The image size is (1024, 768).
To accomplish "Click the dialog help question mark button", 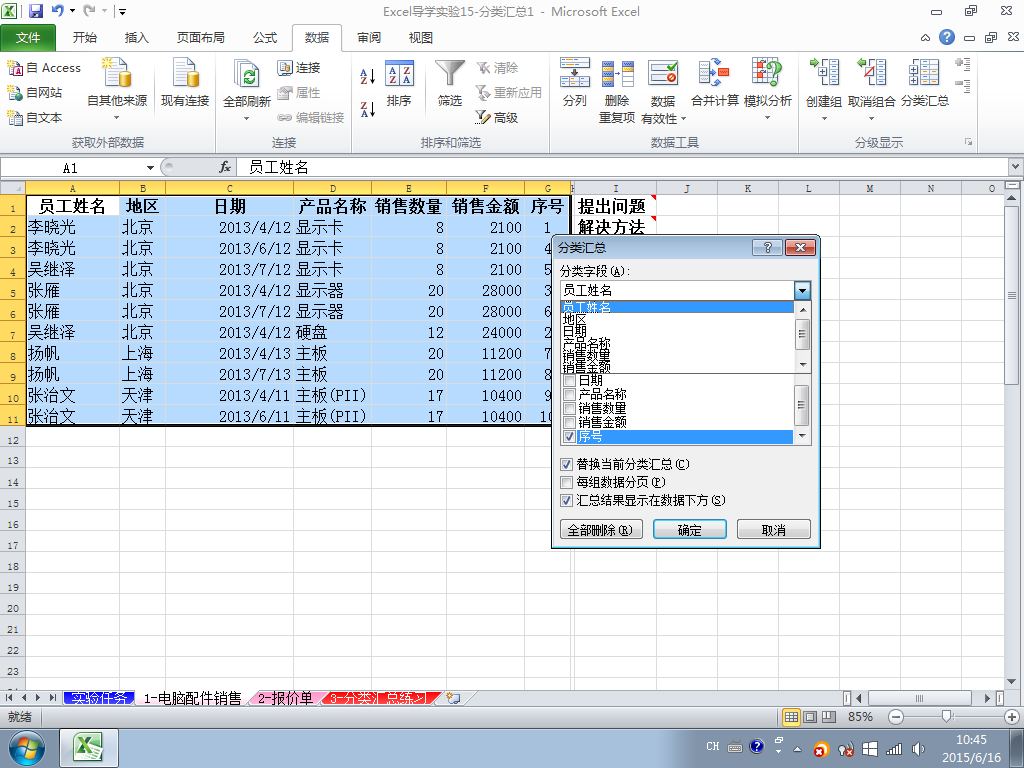I will tap(767, 248).
